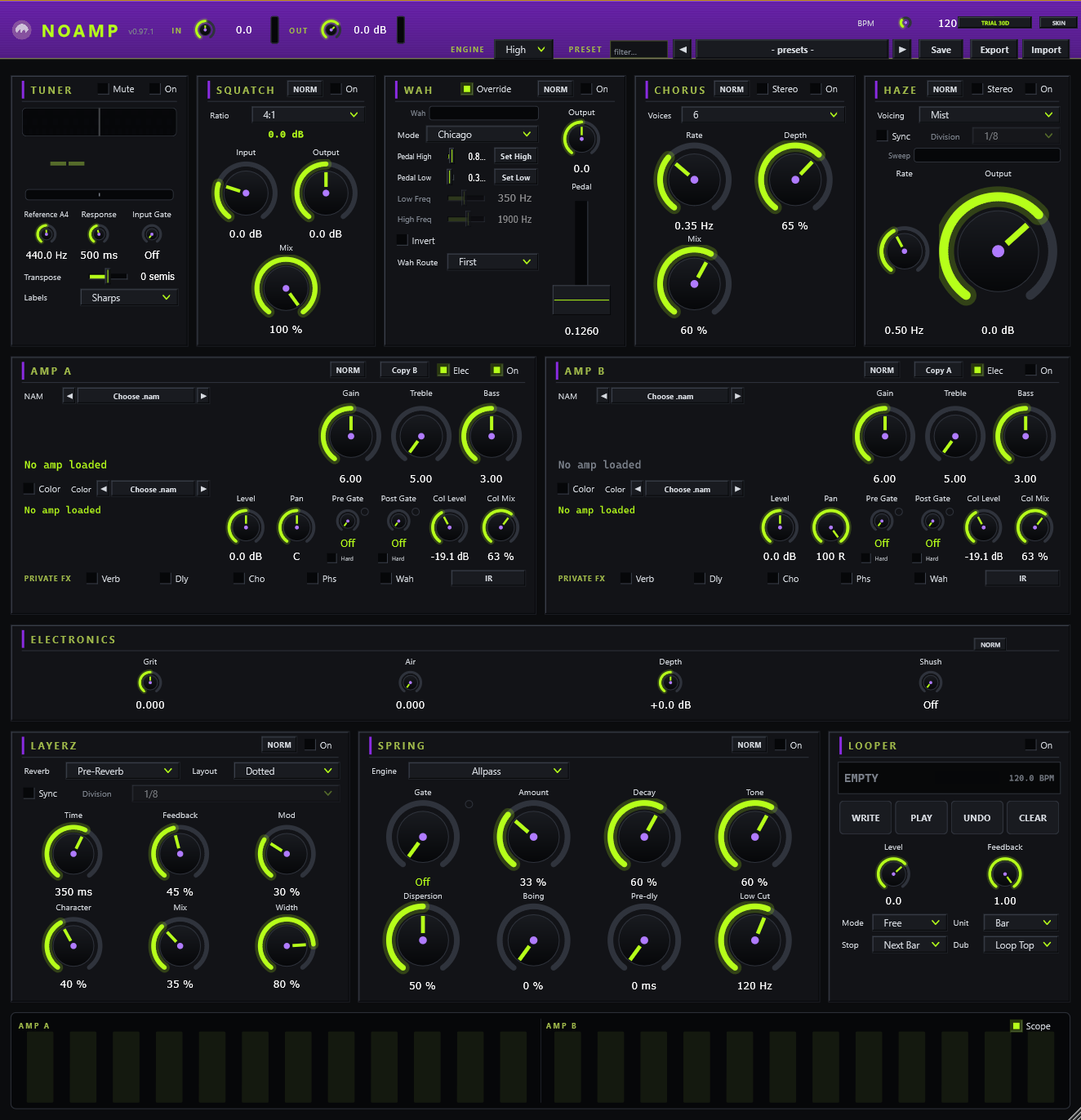This screenshot has width=1081, height=1120.
Task: Click Amp A Gain knob
Action: (350, 436)
